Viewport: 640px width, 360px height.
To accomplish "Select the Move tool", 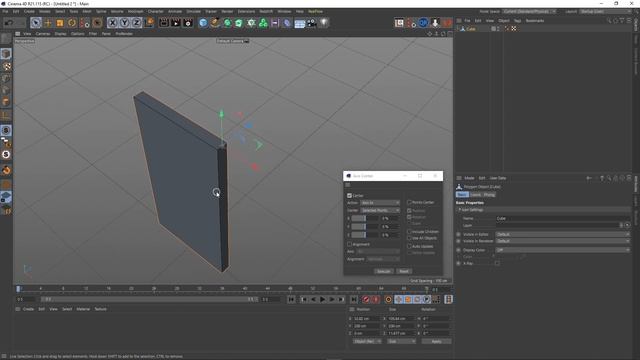I will tap(48, 23).
